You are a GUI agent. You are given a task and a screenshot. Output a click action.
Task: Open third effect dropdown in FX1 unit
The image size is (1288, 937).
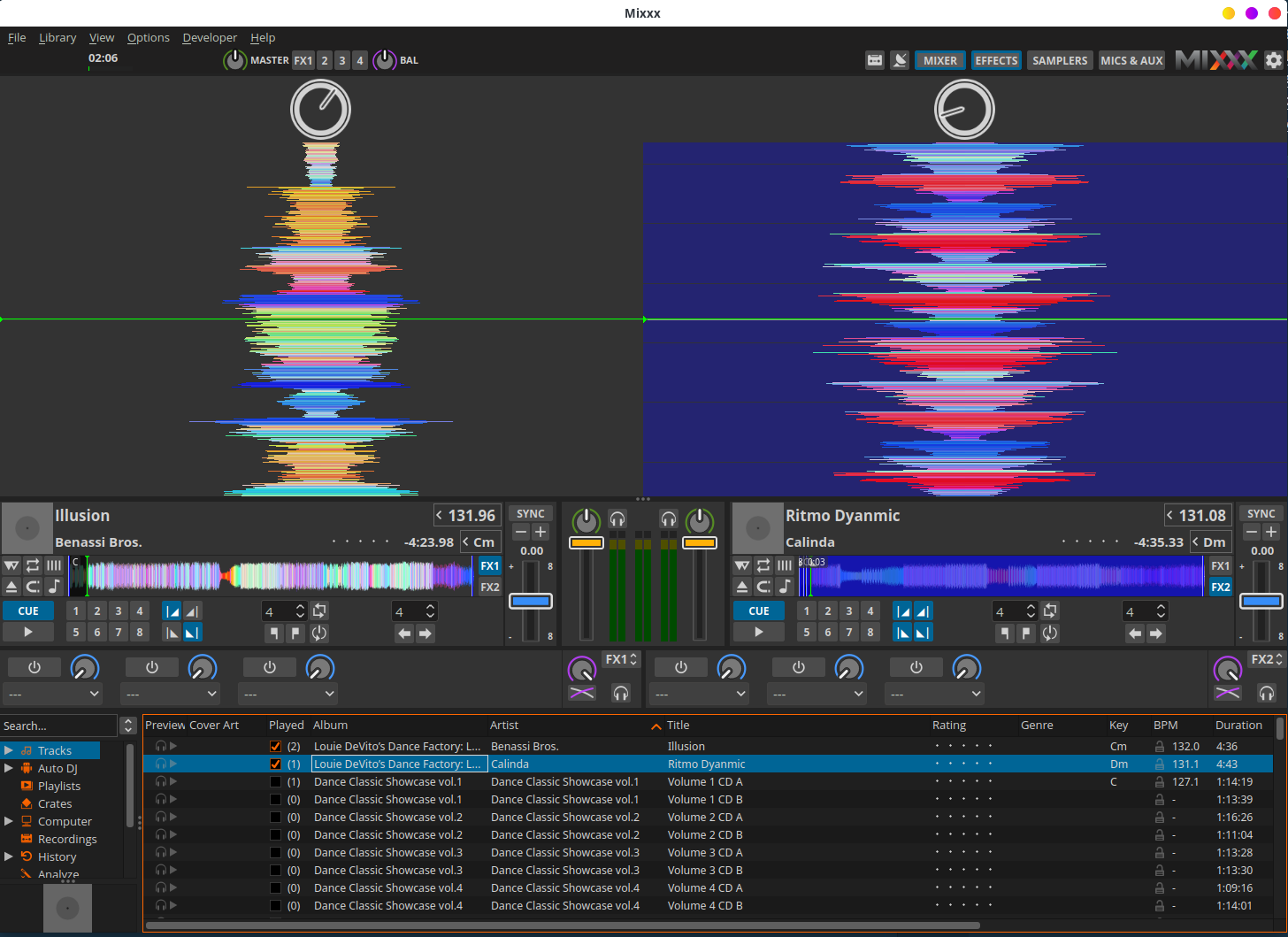287,694
